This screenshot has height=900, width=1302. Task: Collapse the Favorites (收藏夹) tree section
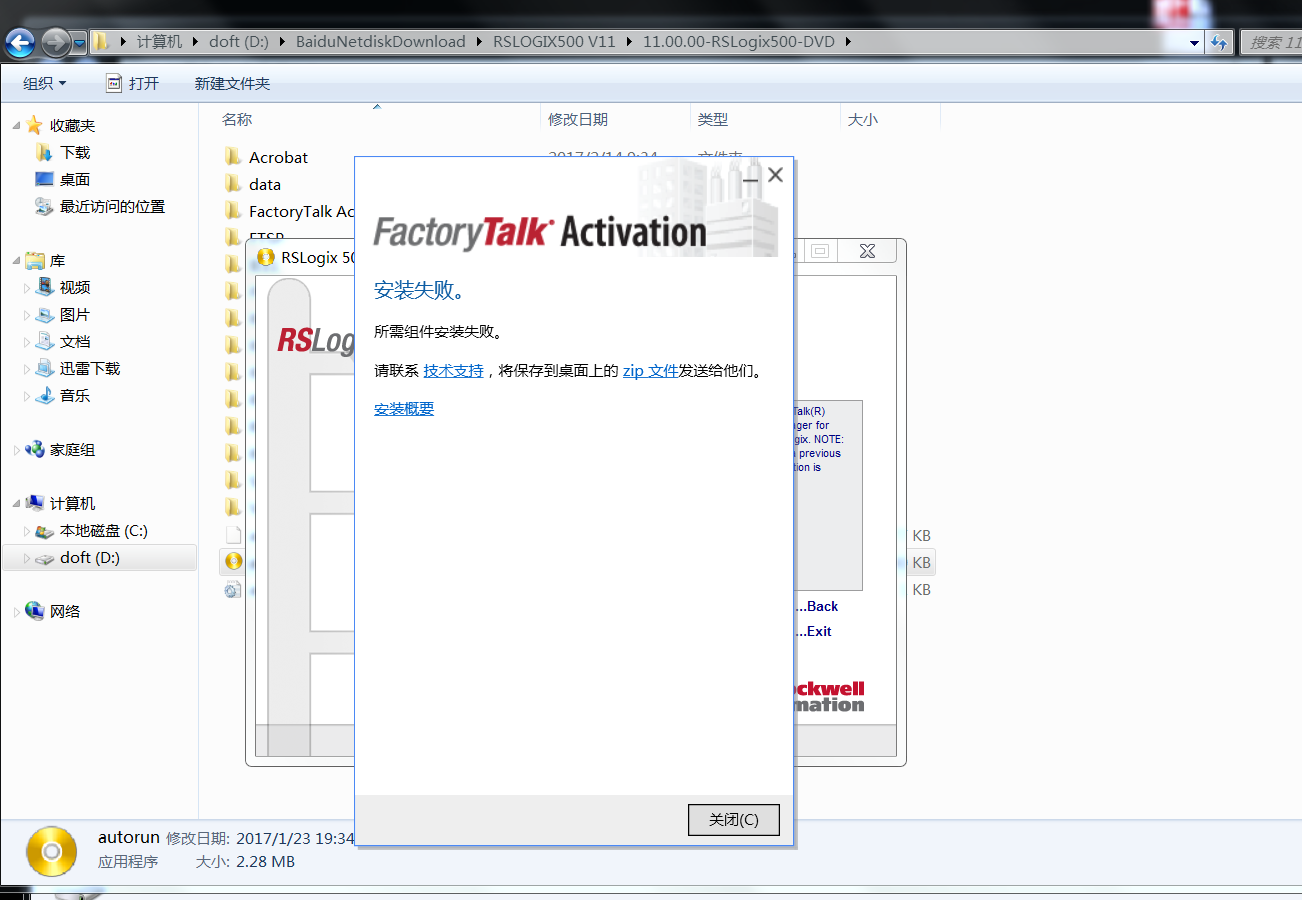[16, 125]
